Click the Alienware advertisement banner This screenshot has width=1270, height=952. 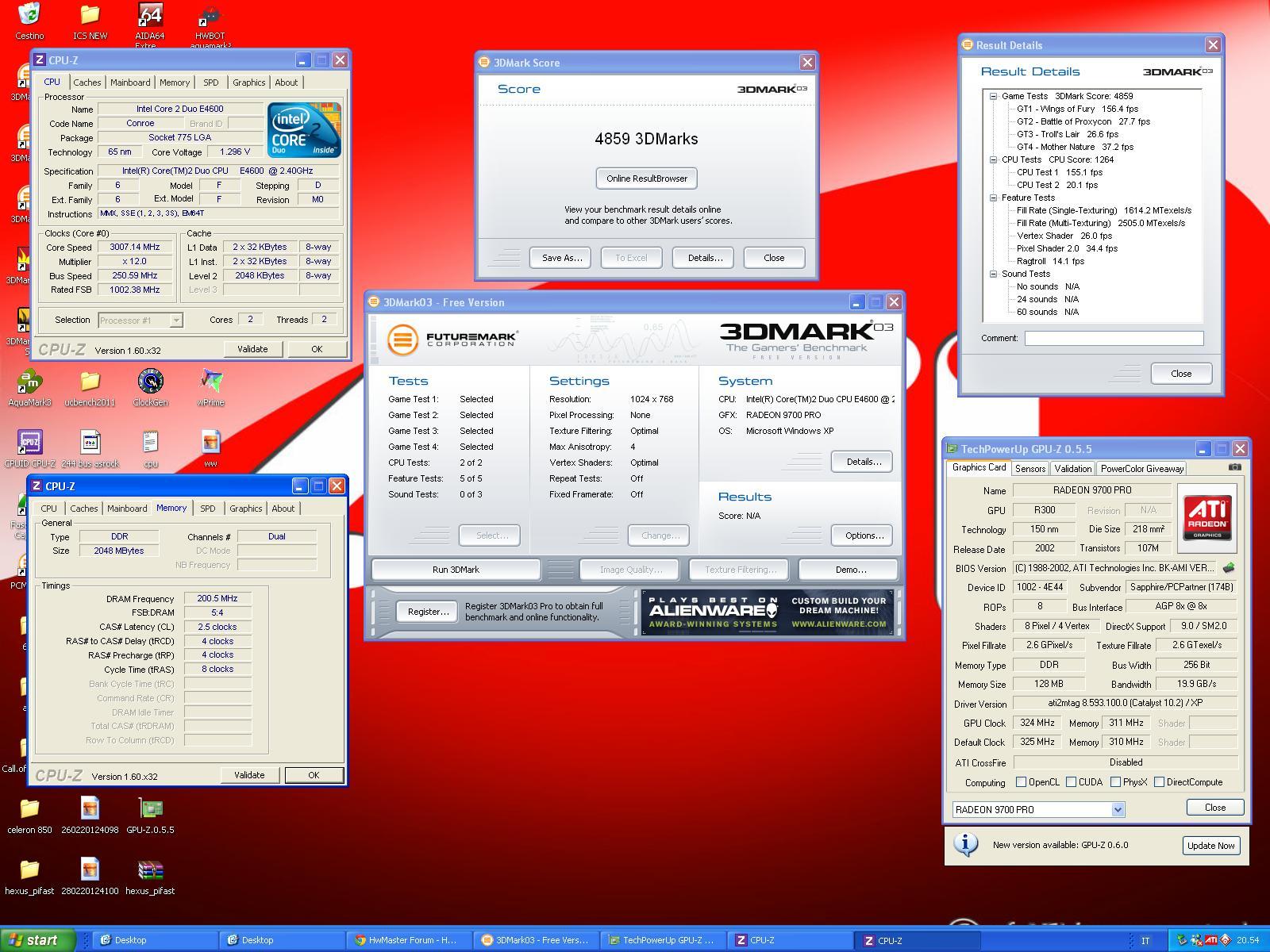click(768, 612)
